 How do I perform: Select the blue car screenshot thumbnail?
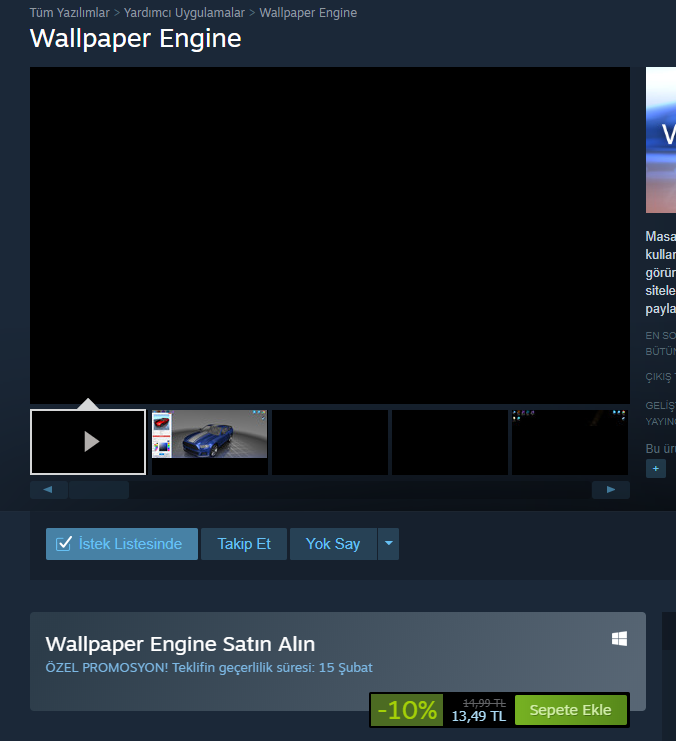[209, 442]
